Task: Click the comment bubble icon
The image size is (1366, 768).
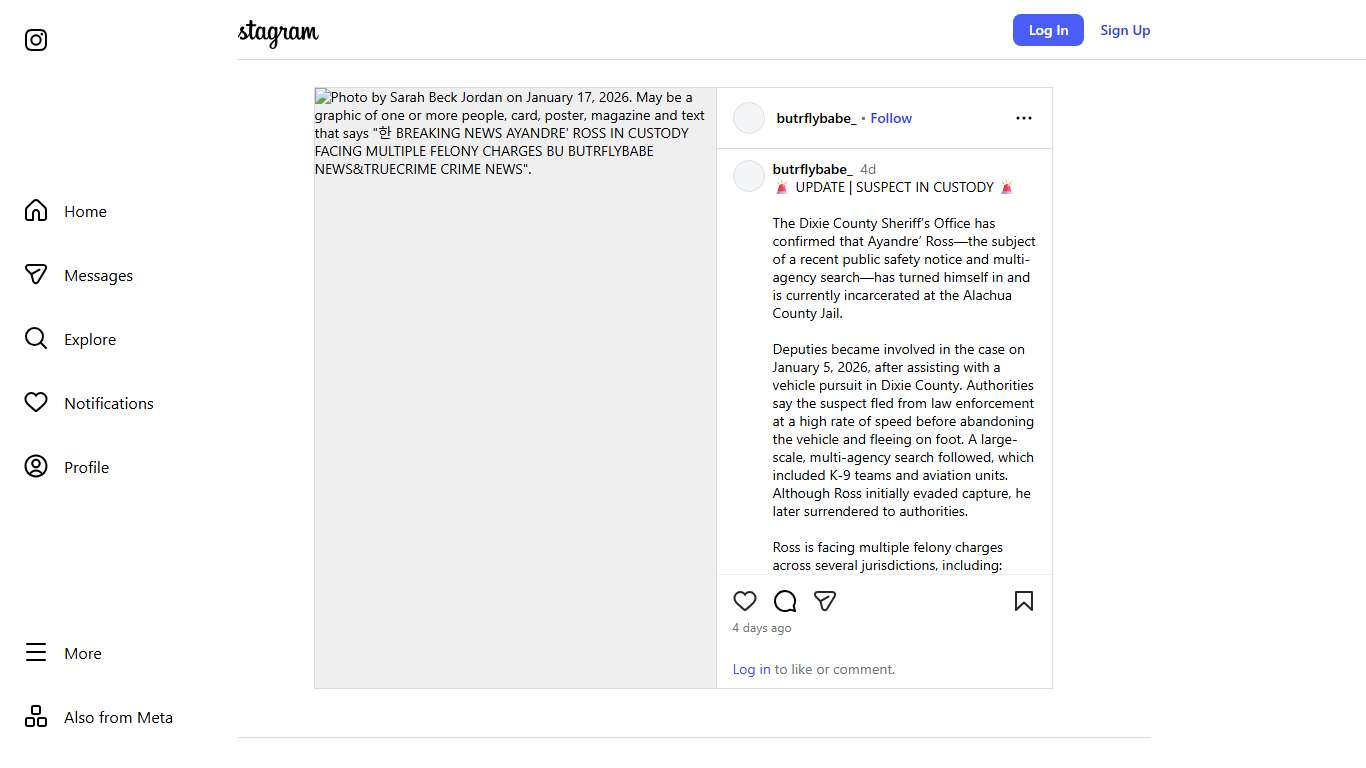Action: point(785,601)
